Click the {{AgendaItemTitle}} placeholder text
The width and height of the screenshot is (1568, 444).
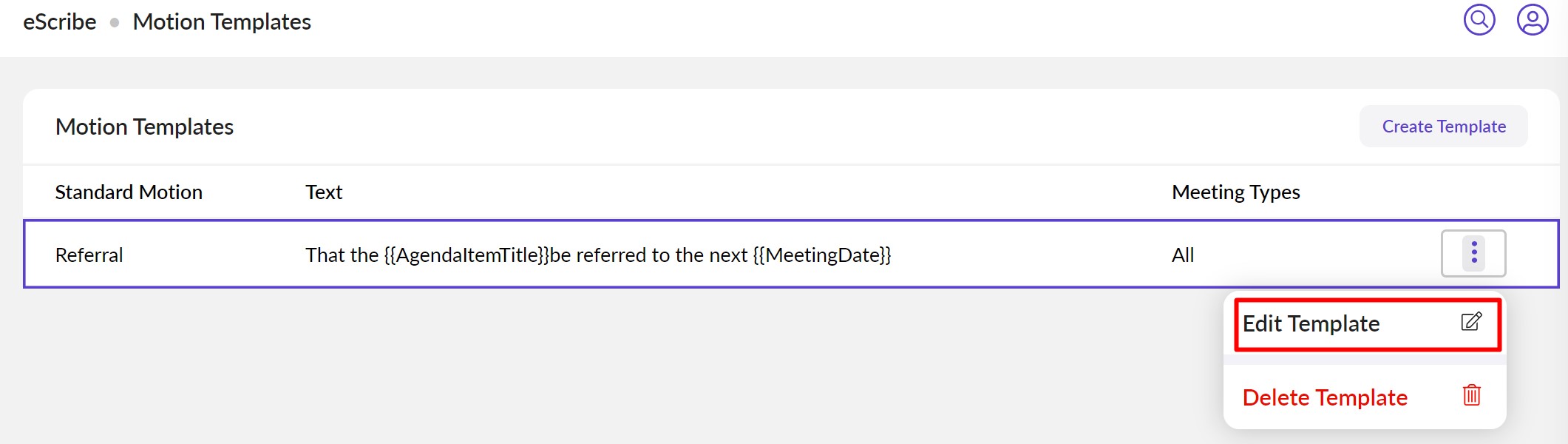pyautogui.click(x=466, y=255)
